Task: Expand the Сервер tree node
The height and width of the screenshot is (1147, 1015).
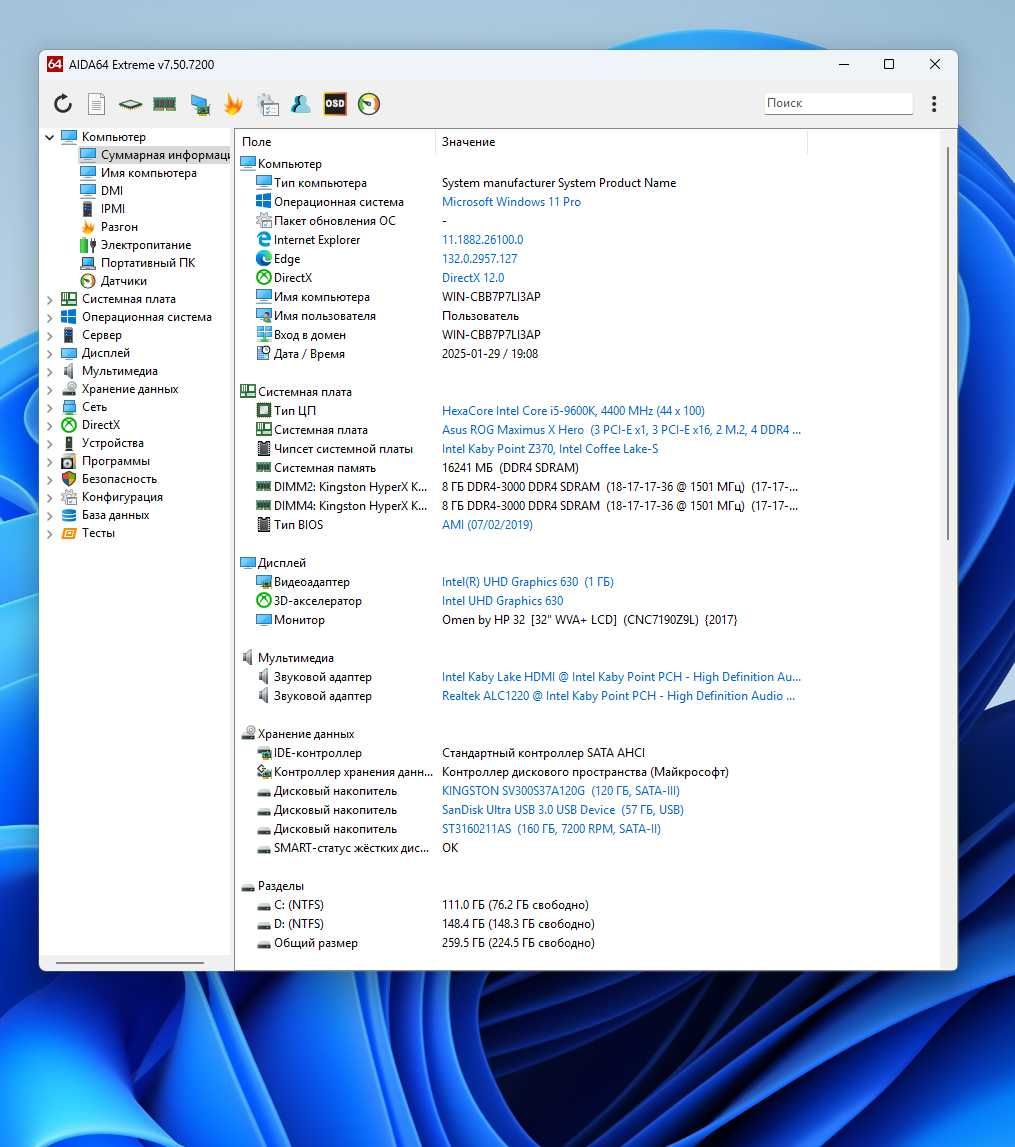Action: [x=50, y=335]
